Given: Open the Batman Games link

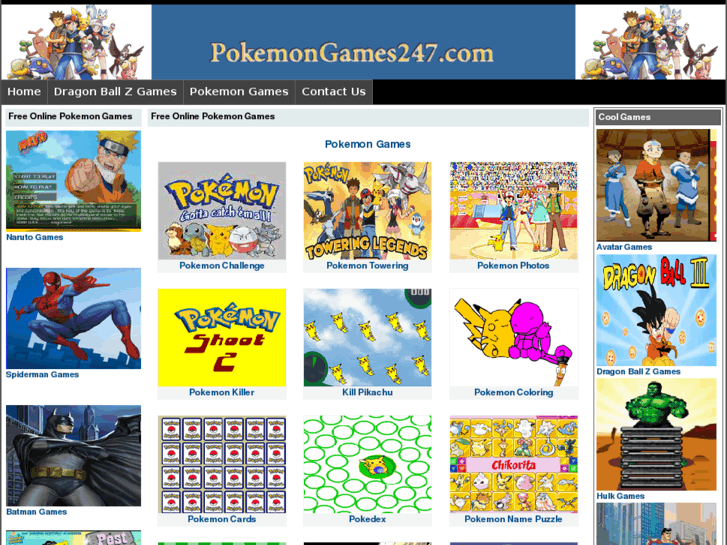Looking at the screenshot, I should point(37,512).
